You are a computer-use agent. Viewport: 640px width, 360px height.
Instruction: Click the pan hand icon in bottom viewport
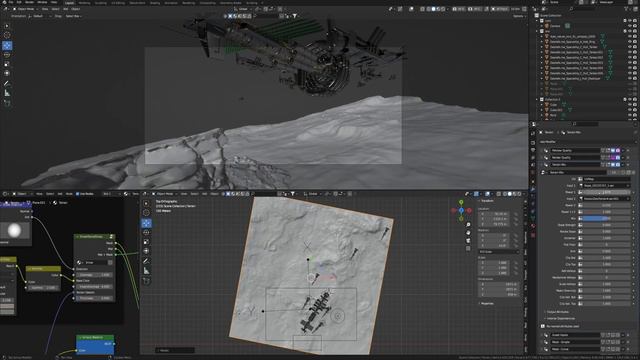tap(468, 233)
